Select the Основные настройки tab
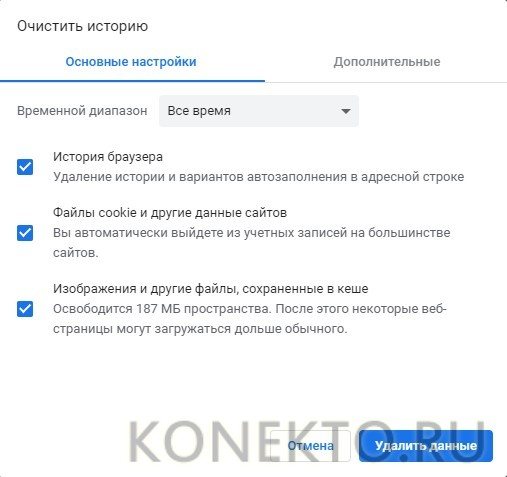The image size is (507, 477). click(131, 62)
